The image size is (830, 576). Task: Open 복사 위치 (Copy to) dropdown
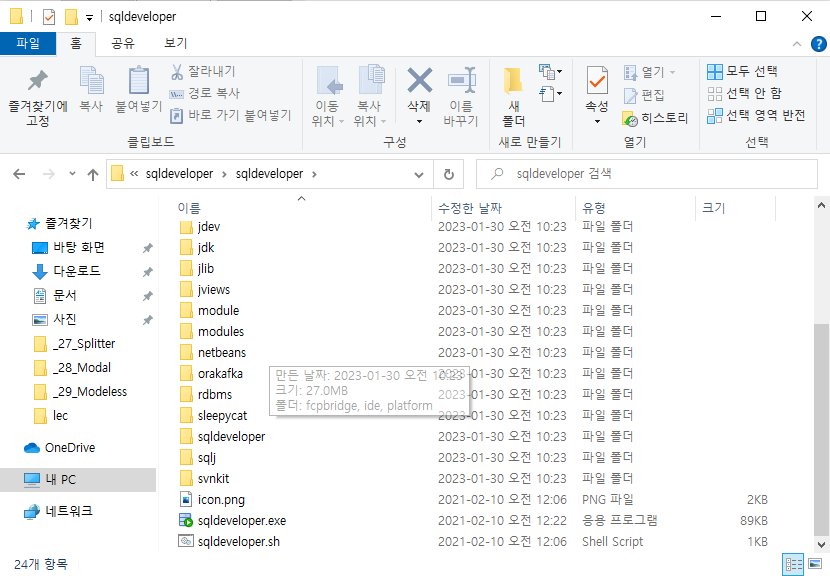pyautogui.click(x=369, y=97)
